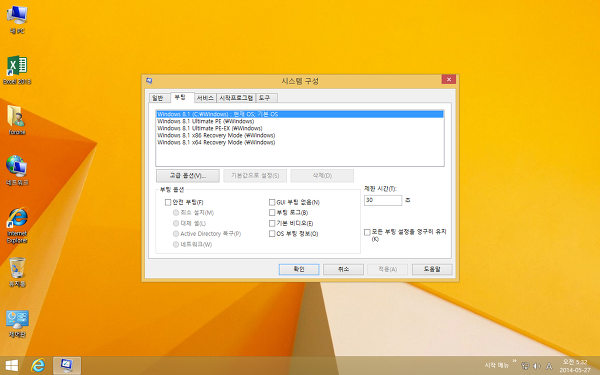Choose the 최소 설치(M) radio option
This screenshot has height=375, width=600.
click(x=176, y=212)
